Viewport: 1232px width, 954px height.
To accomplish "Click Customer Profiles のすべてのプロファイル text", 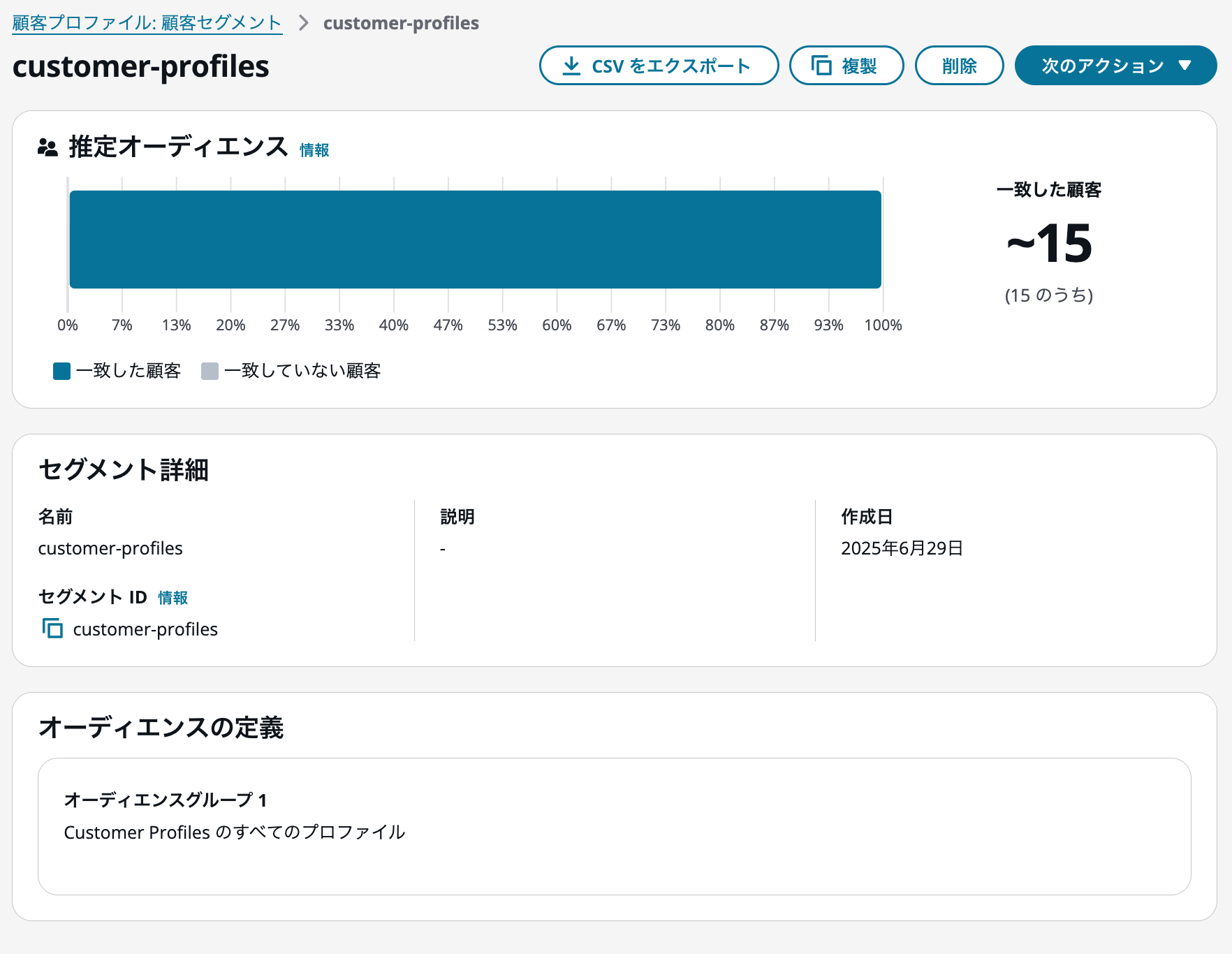I will click(x=235, y=832).
